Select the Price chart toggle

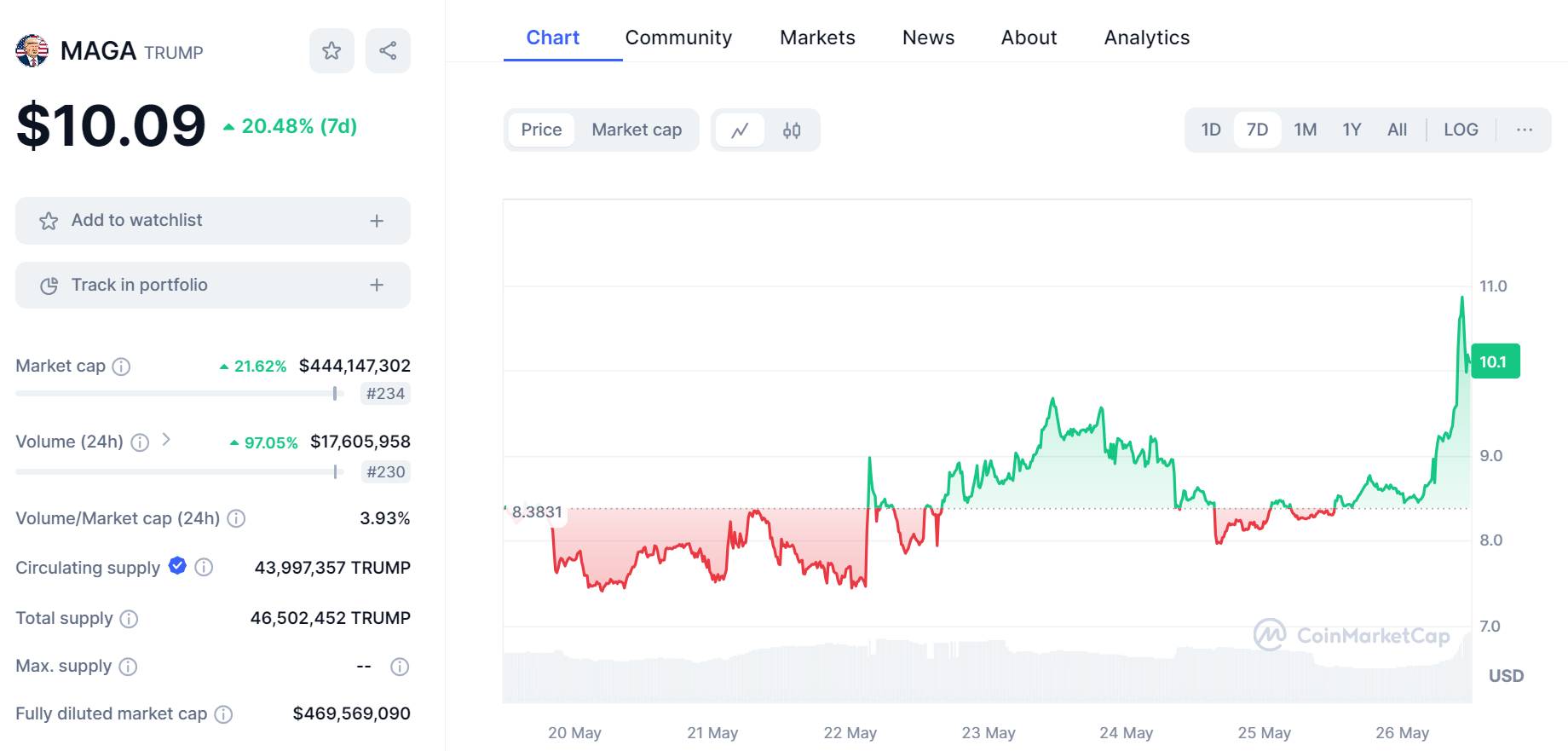(541, 130)
